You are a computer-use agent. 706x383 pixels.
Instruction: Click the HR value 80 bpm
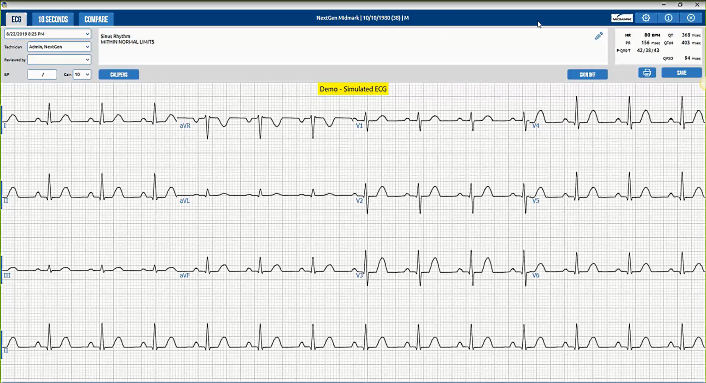click(x=652, y=35)
